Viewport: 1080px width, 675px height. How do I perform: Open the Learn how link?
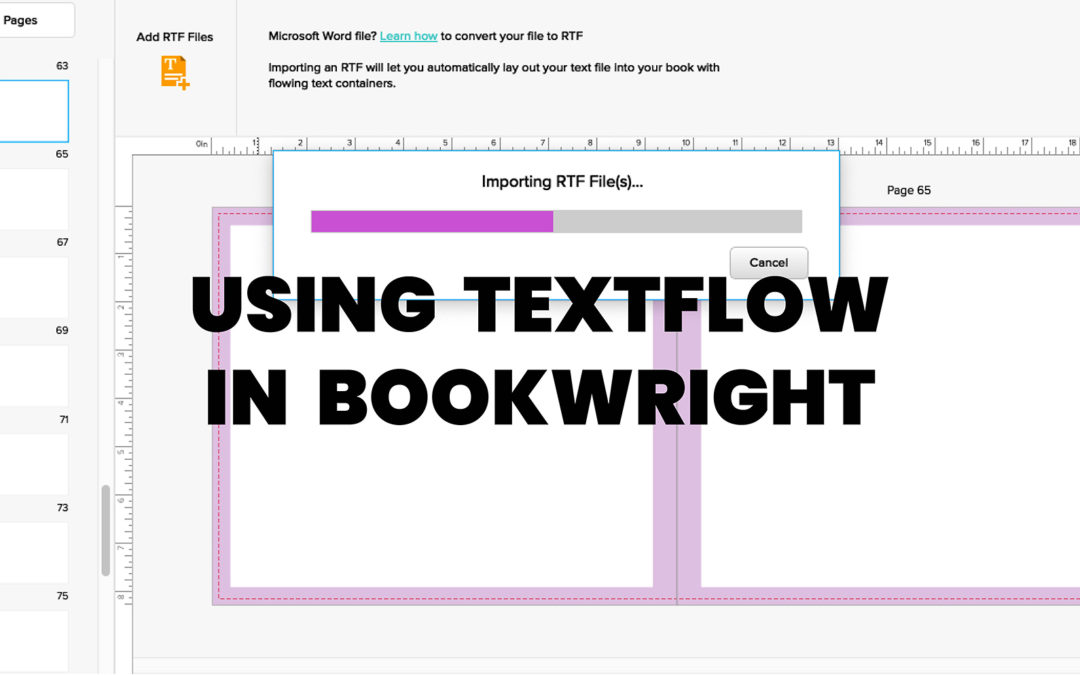[x=408, y=36]
